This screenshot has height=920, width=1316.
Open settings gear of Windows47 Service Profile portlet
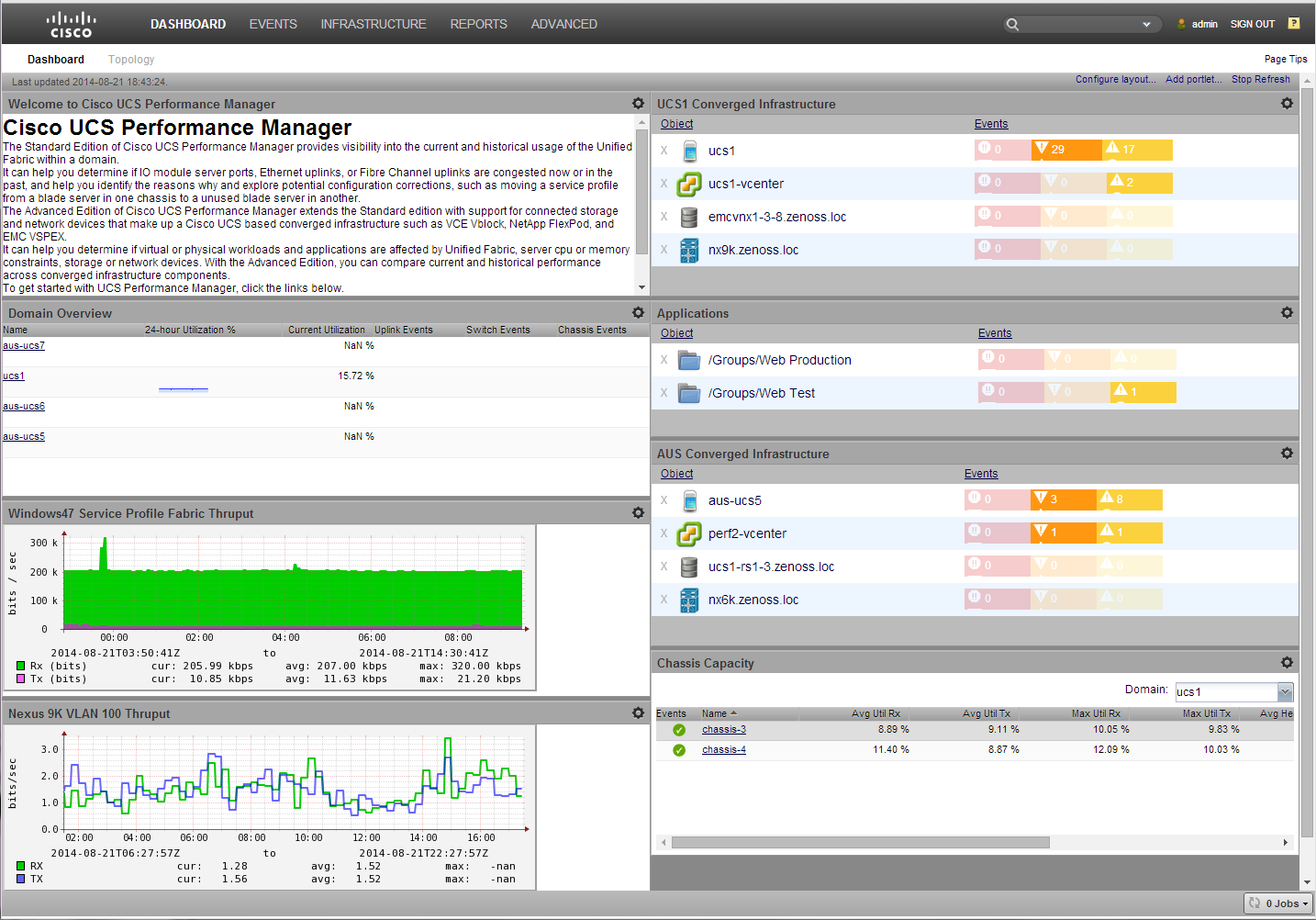(638, 513)
